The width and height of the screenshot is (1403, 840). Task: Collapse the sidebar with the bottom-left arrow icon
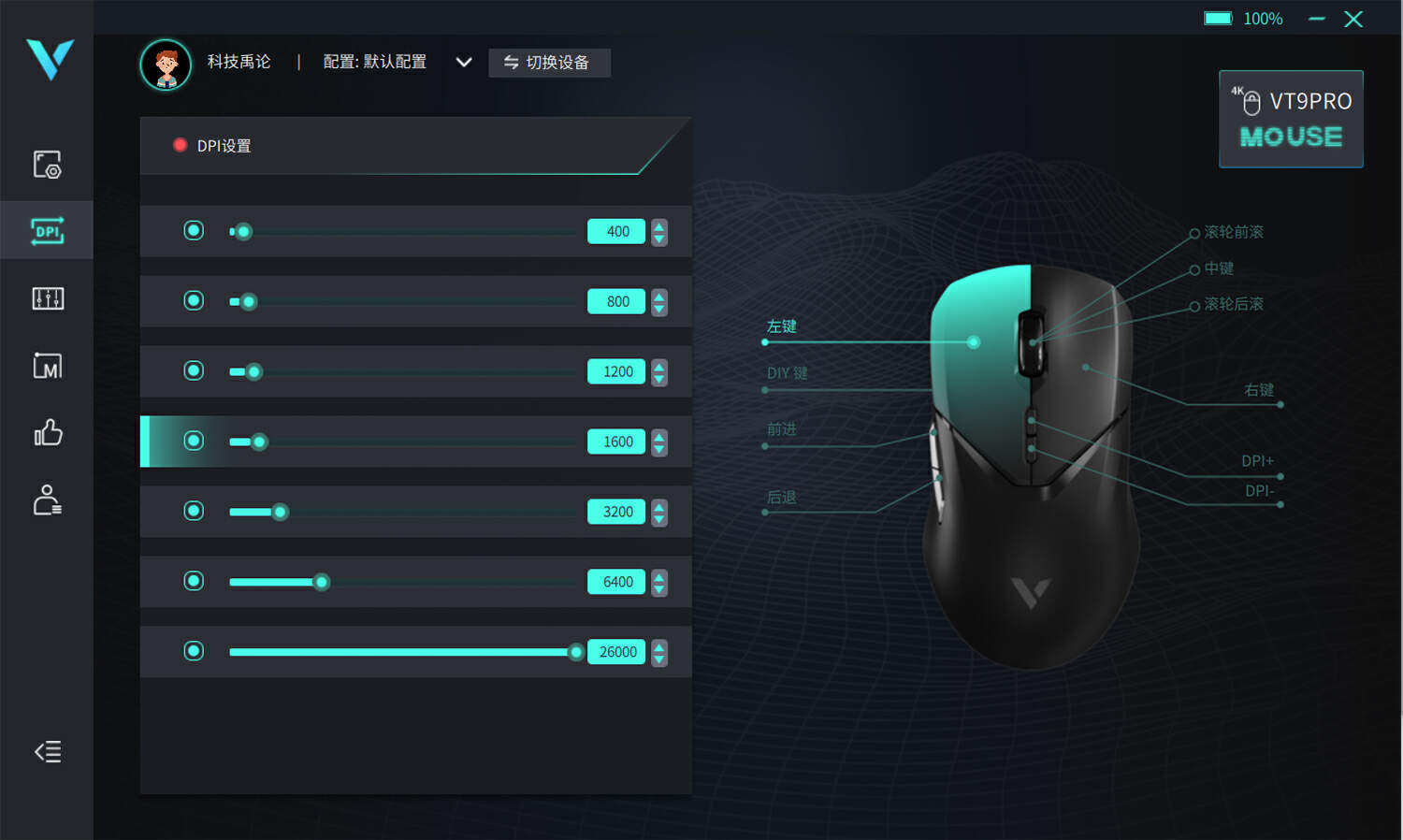tap(48, 751)
